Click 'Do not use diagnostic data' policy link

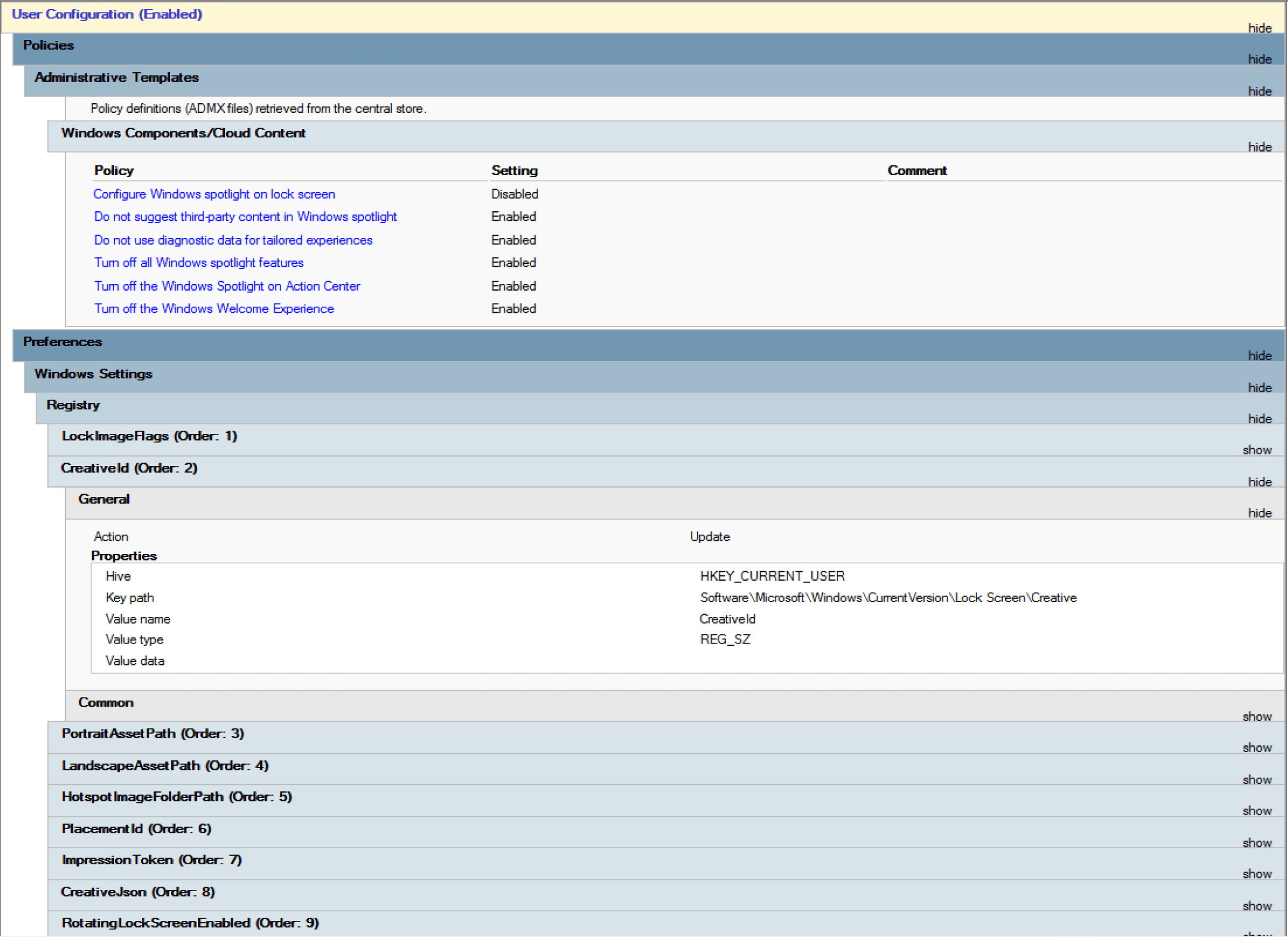pyautogui.click(x=233, y=240)
